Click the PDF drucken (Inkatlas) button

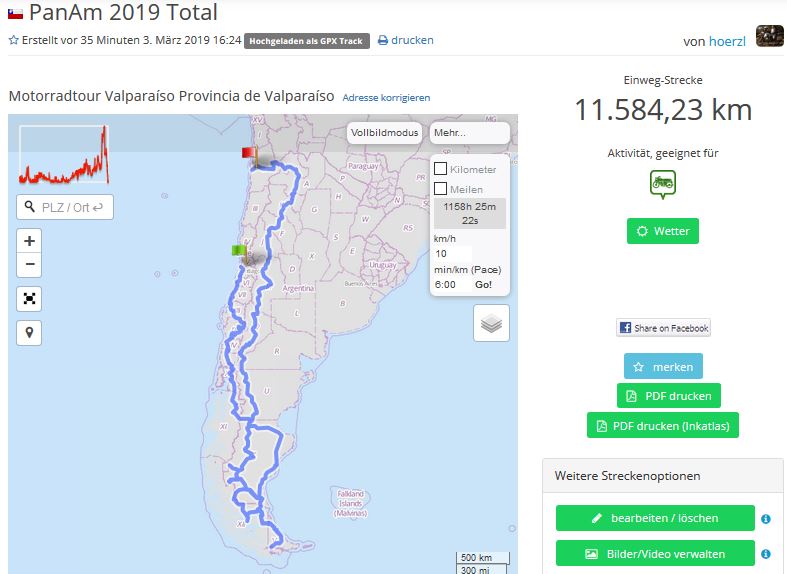(662, 425)
